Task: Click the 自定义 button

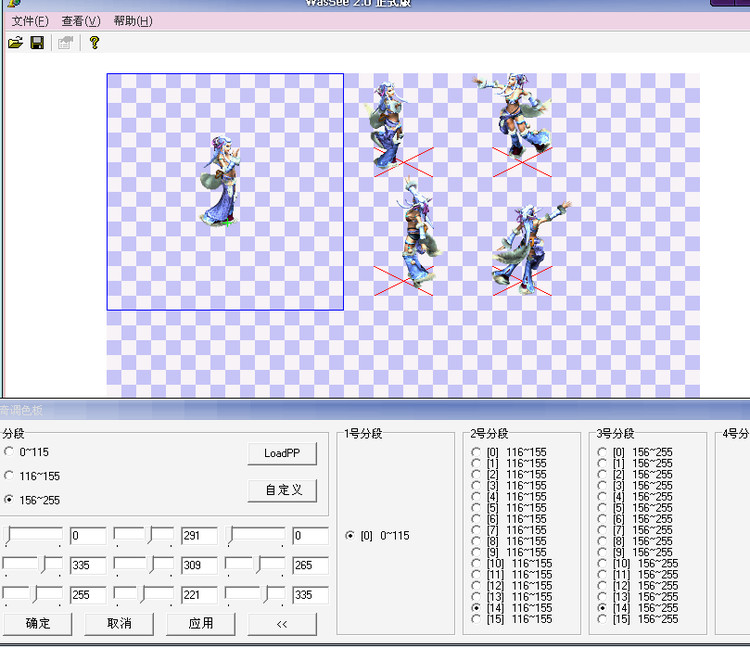Action: pyautogui.click(x=282, y=490)
